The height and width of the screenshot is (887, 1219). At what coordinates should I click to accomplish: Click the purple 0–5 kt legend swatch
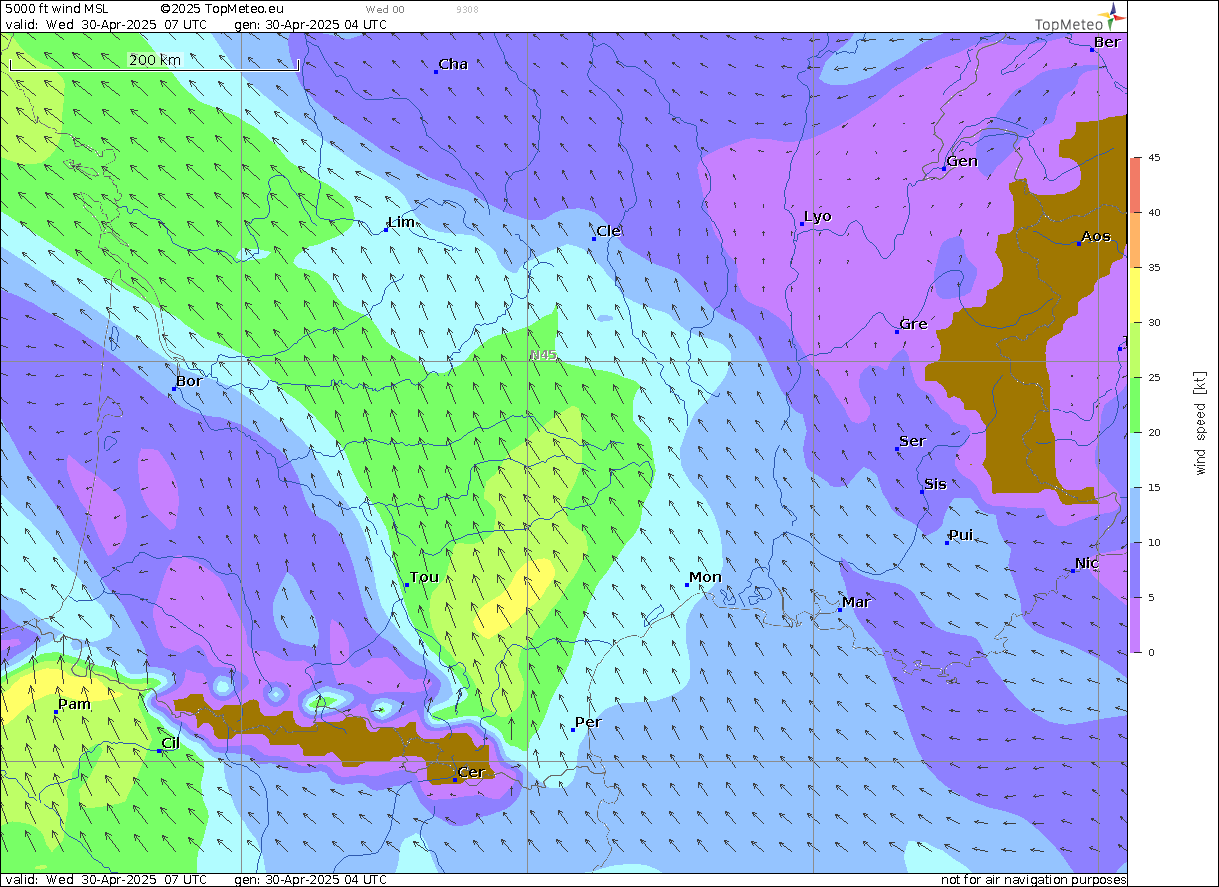tap(1135, 625)
